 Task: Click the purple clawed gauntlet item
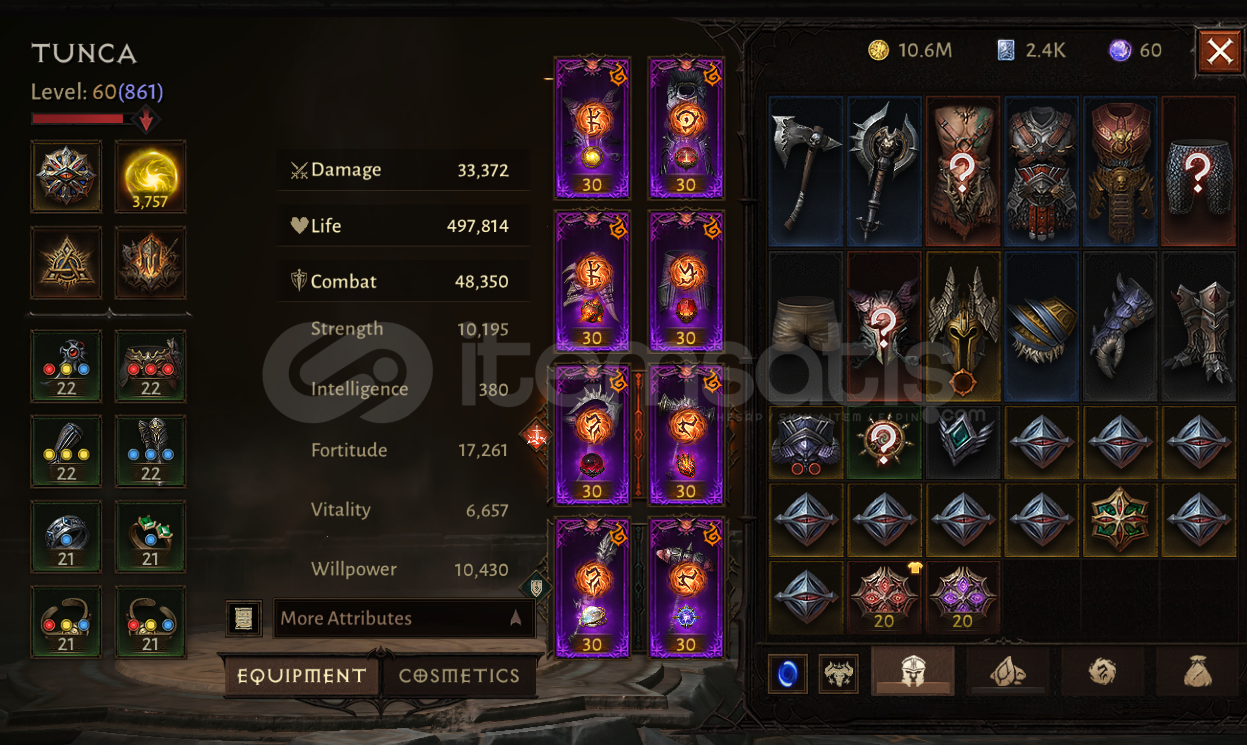tap(1120, 325)
